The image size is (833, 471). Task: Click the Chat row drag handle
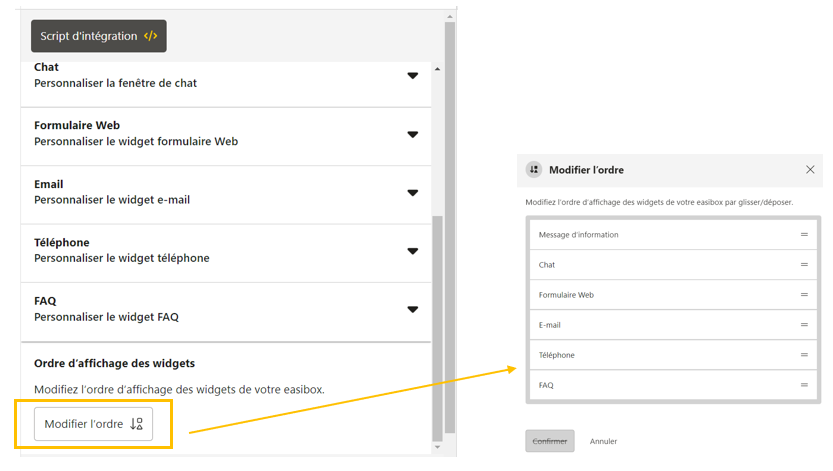pyautogui.click(x=804, y=265)
